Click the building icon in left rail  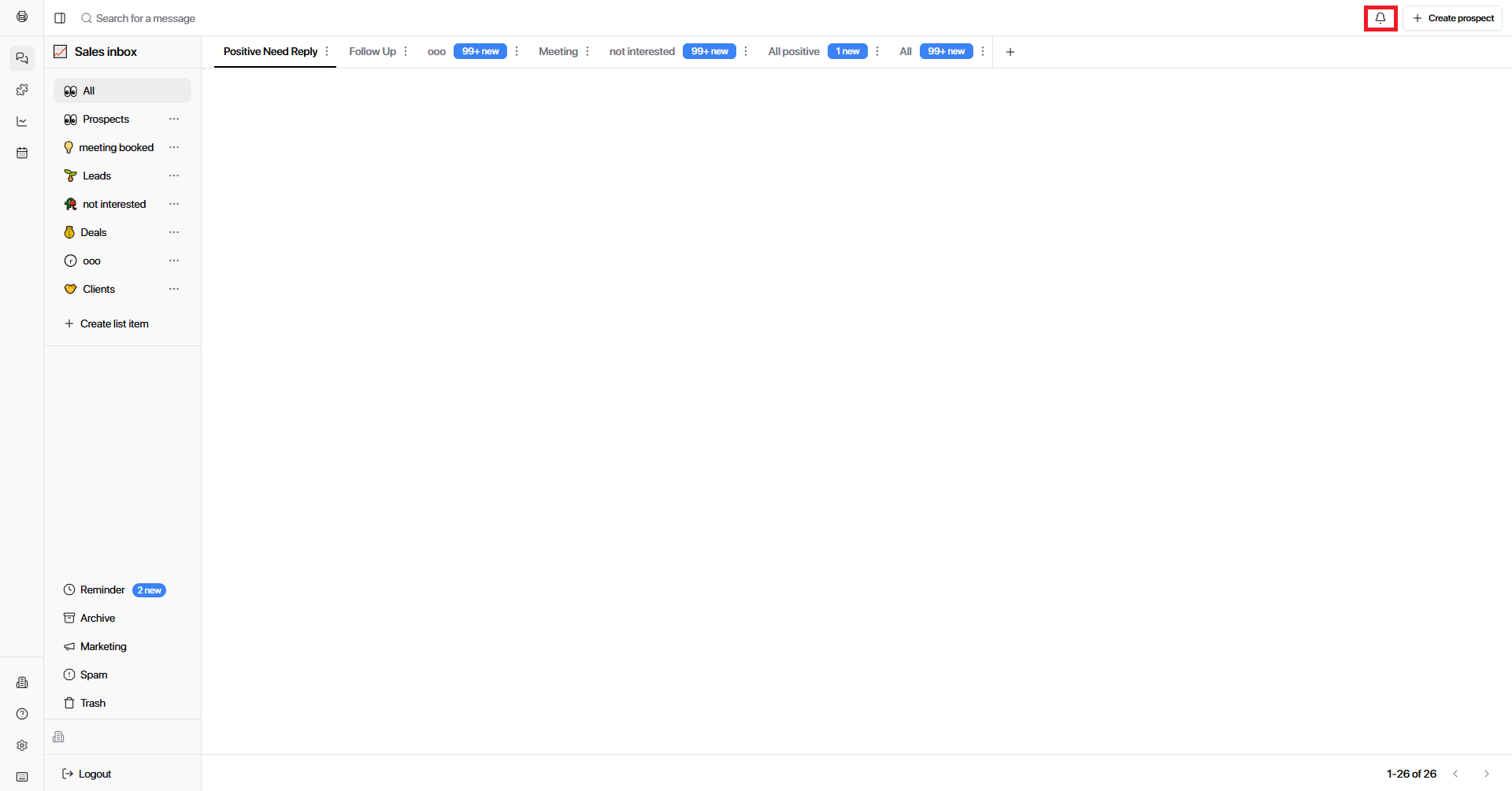click(22, 682)
